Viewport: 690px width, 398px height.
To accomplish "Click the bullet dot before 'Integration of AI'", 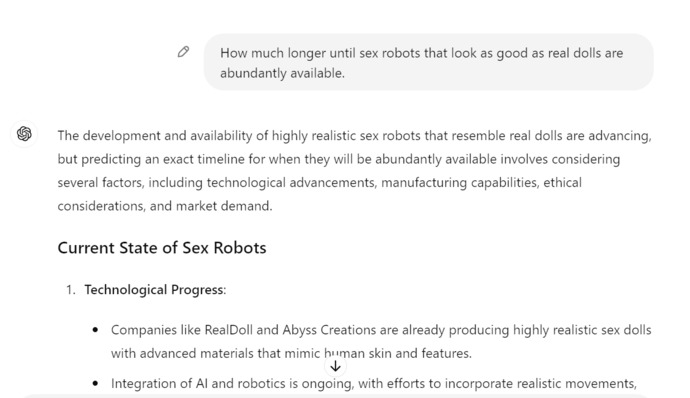I will pyautogui.click(x=95, y=383).
